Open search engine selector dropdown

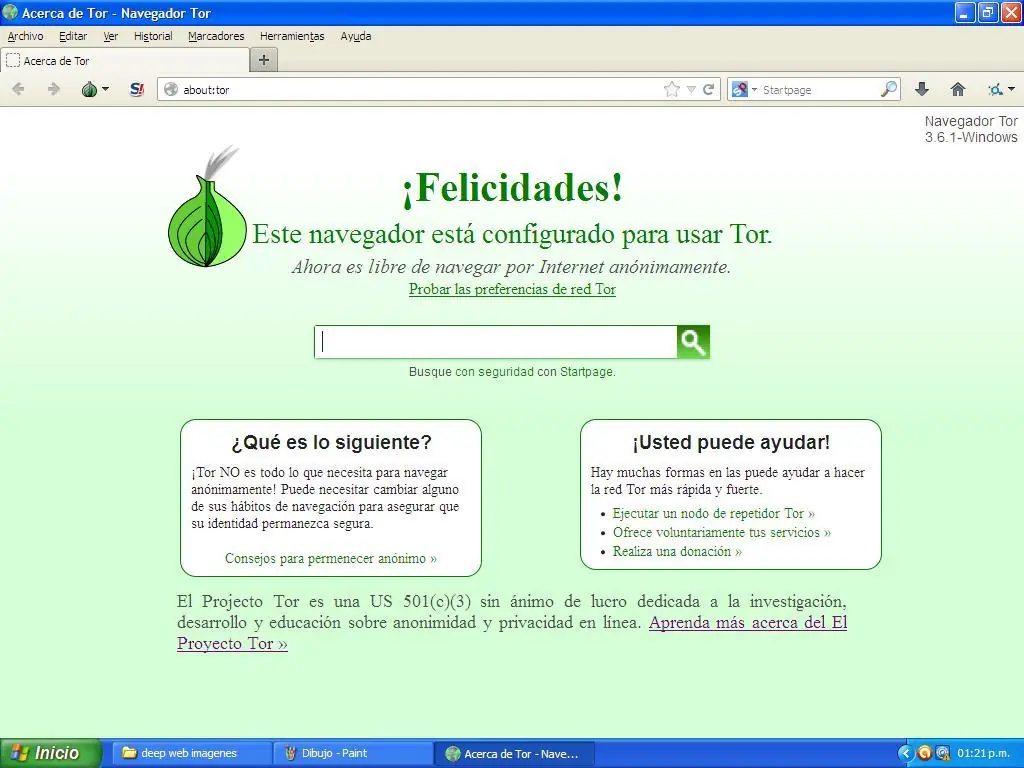pyautogui.click(x=744, y=89)
